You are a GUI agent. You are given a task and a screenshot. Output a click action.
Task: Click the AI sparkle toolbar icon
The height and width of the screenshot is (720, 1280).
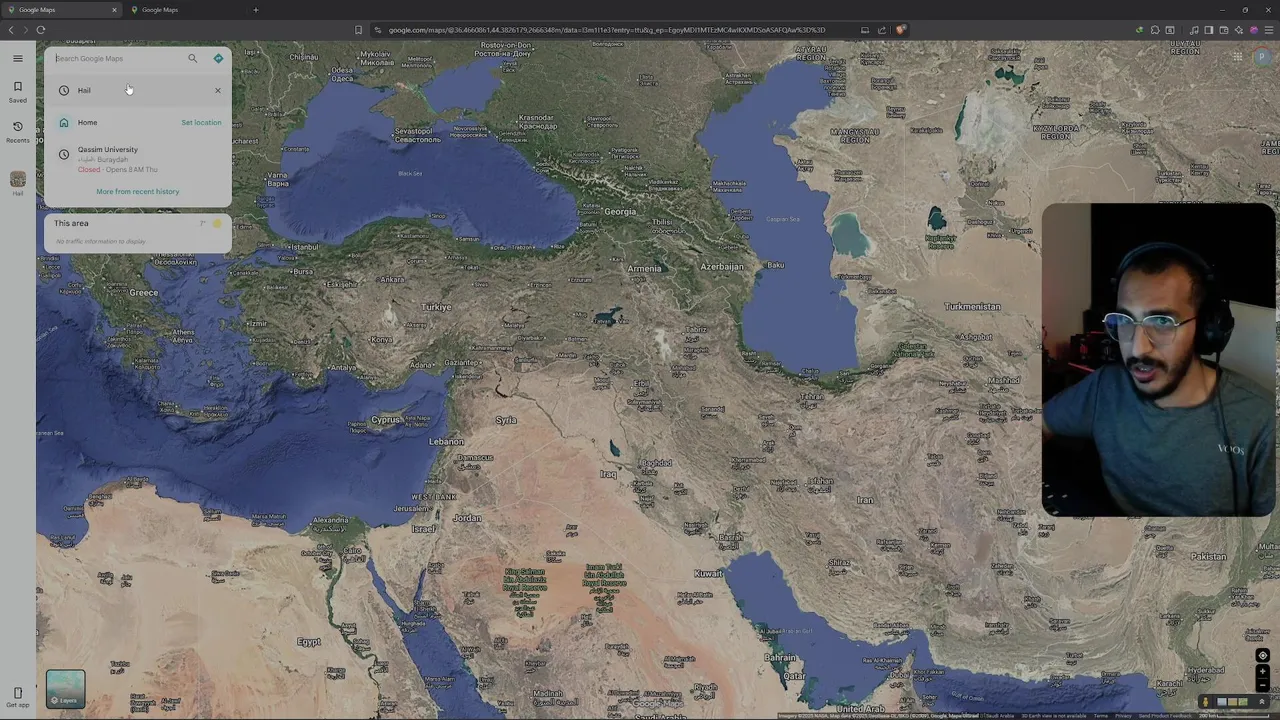(1238, 30)
